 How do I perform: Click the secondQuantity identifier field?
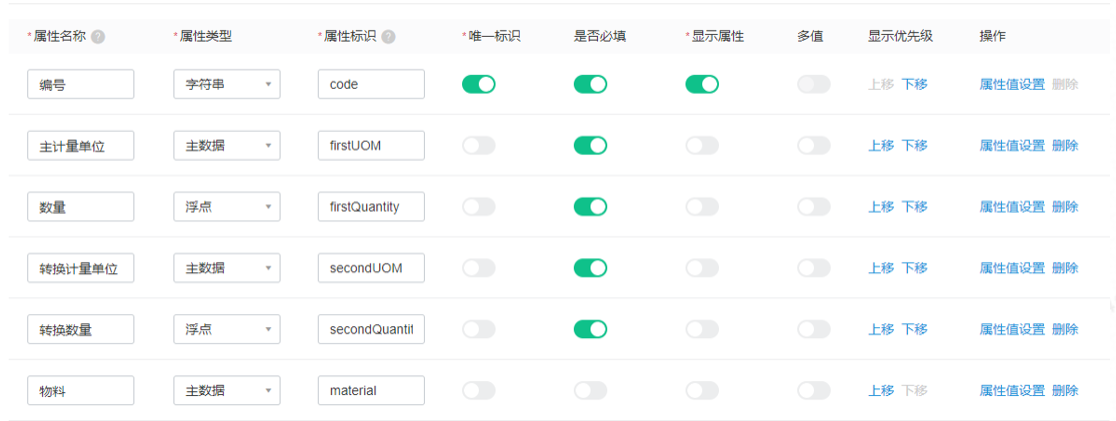(372, 329)
